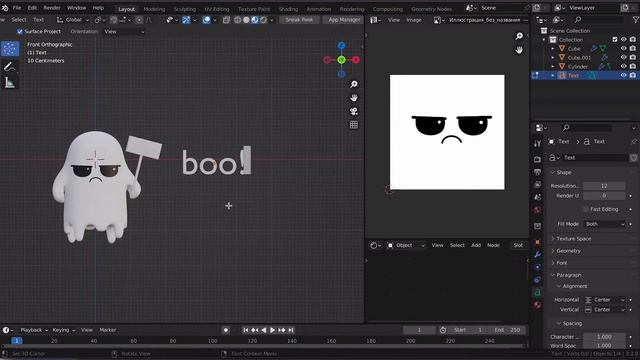
Task: Open the Object Constraints properties tab
Action: pos(537,280)
